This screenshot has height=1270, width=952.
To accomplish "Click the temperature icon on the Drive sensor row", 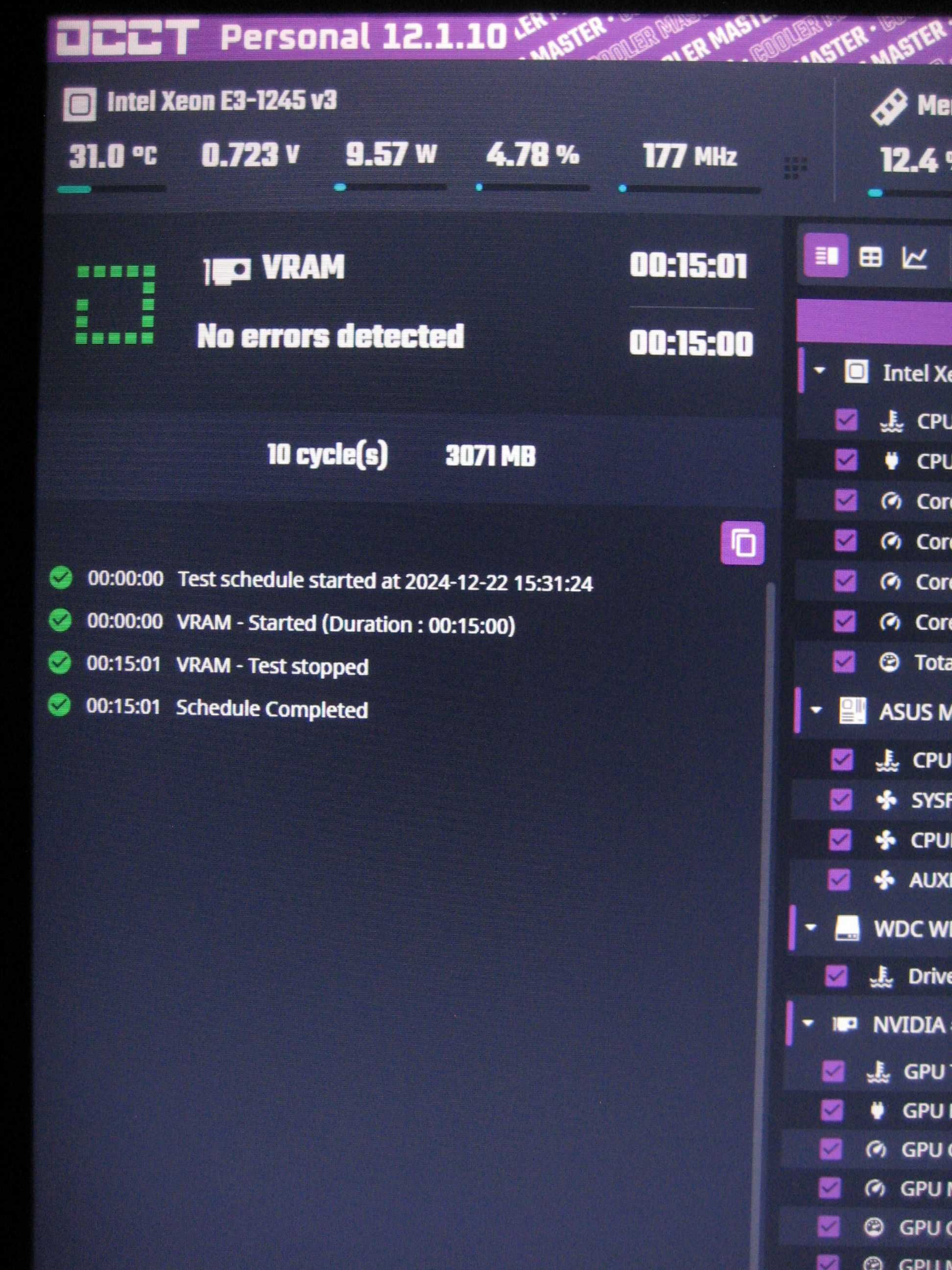I will [x=881, y=976].
